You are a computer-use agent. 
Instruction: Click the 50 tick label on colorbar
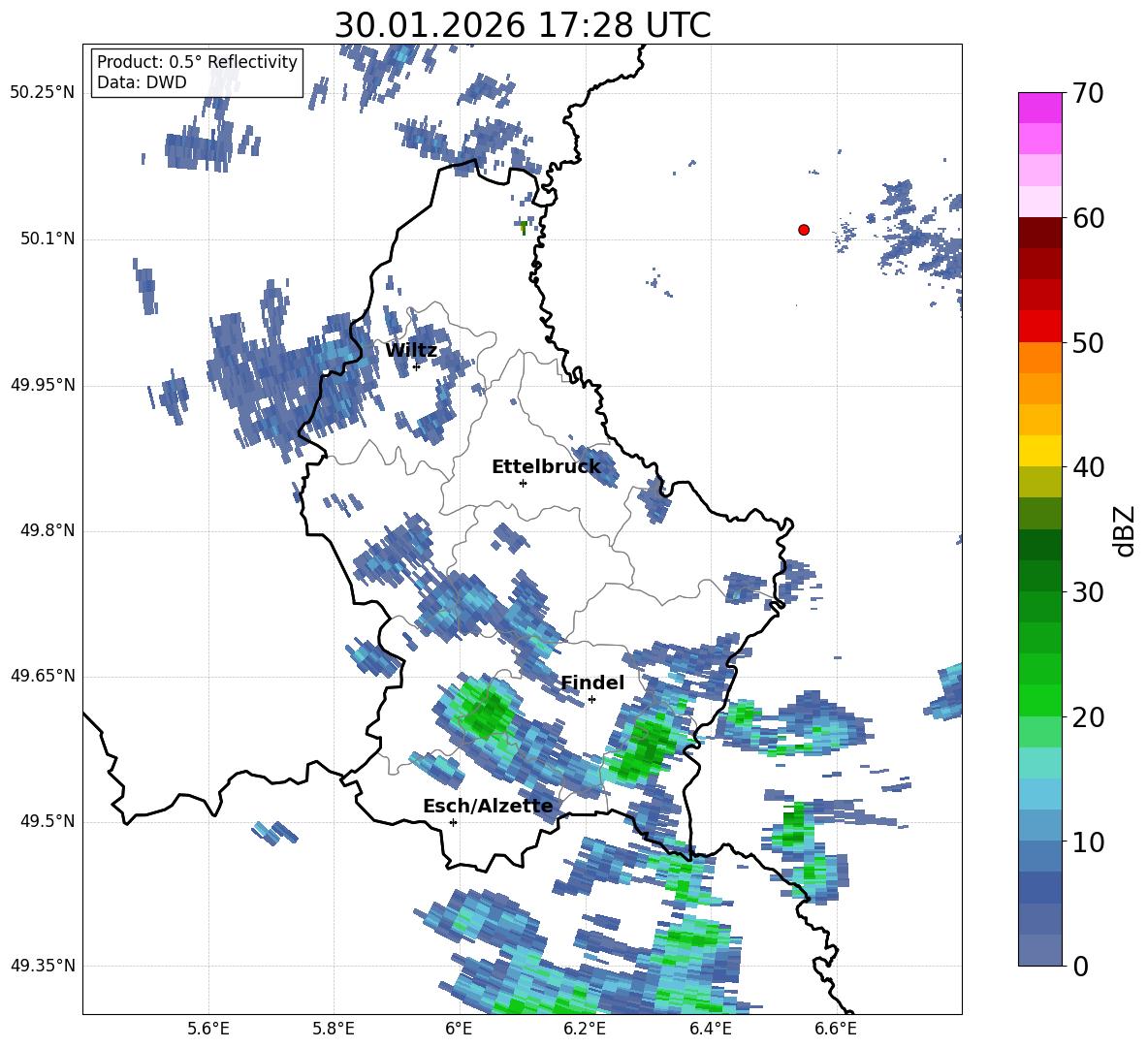(1088, 342)
